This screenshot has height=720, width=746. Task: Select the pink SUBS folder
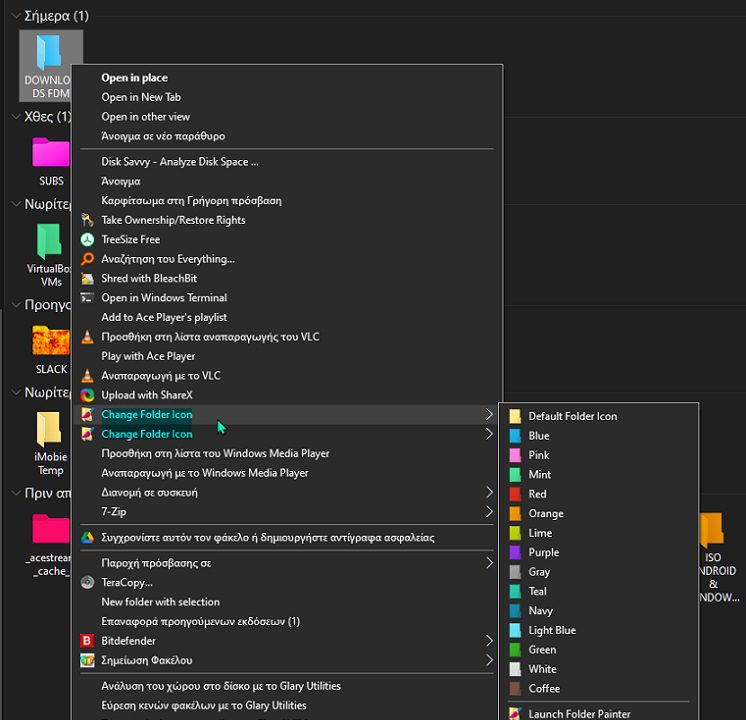(51, 162)
